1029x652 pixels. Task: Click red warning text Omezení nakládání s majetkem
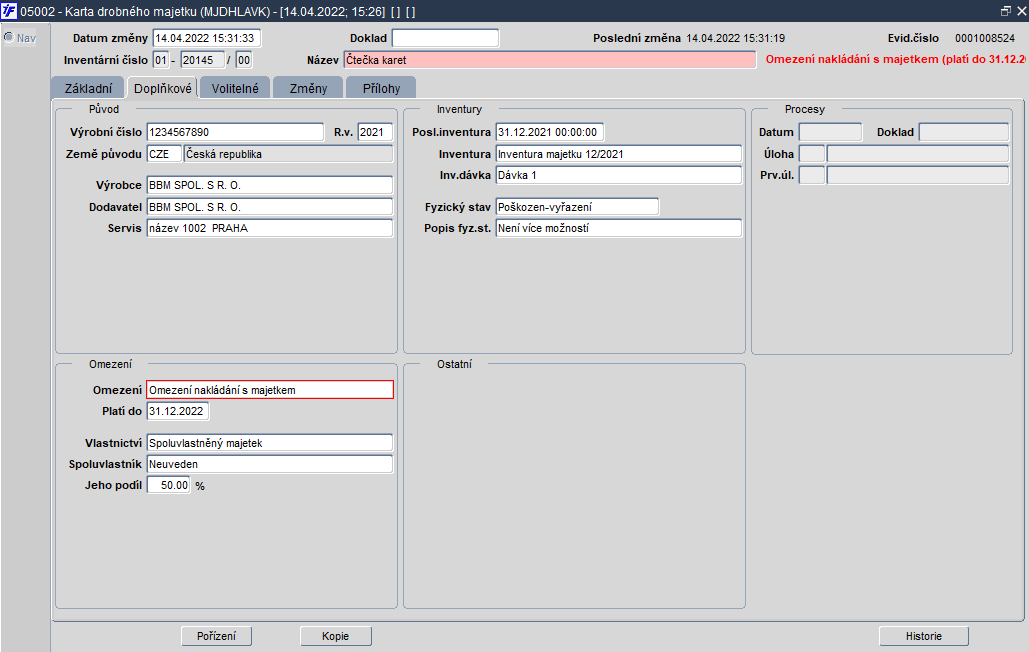896,59
